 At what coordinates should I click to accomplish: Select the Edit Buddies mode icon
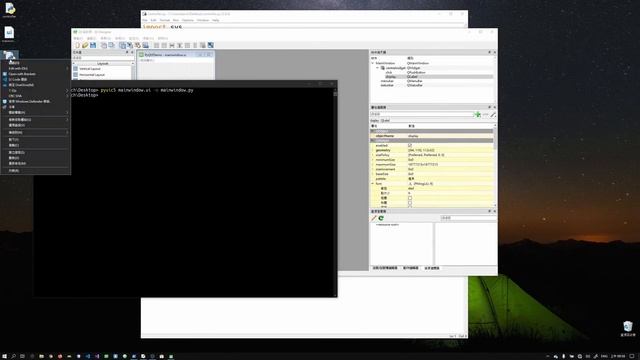138,45
